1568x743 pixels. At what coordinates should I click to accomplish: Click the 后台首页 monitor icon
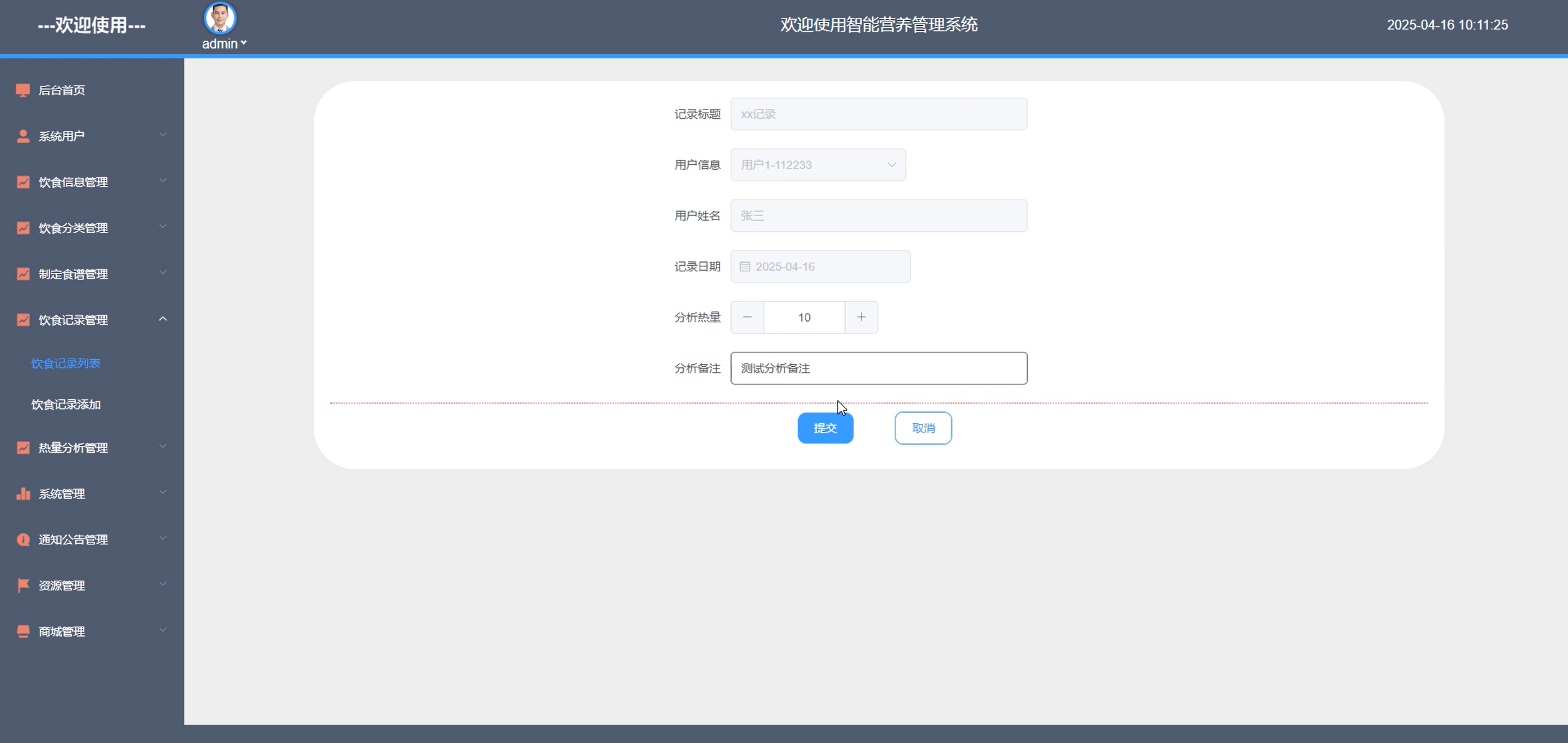tap(23, 90)
